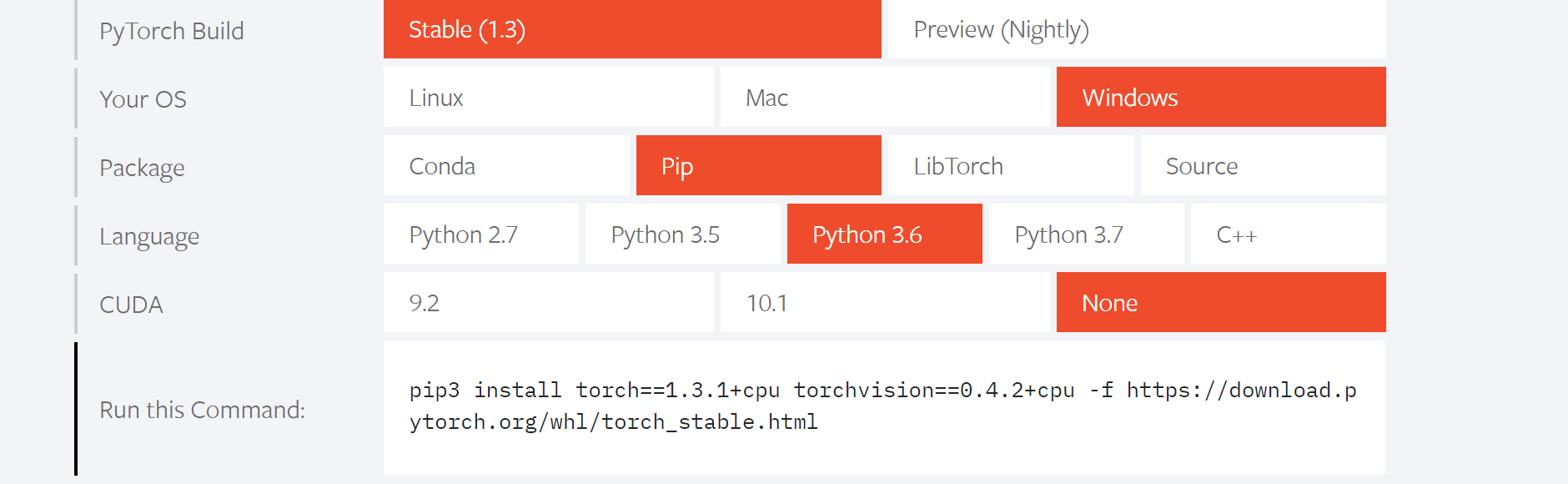Keep CUDA set to None
Image resolution: width=1568 pixels, height=484 pixels.
pos(1220,303)
